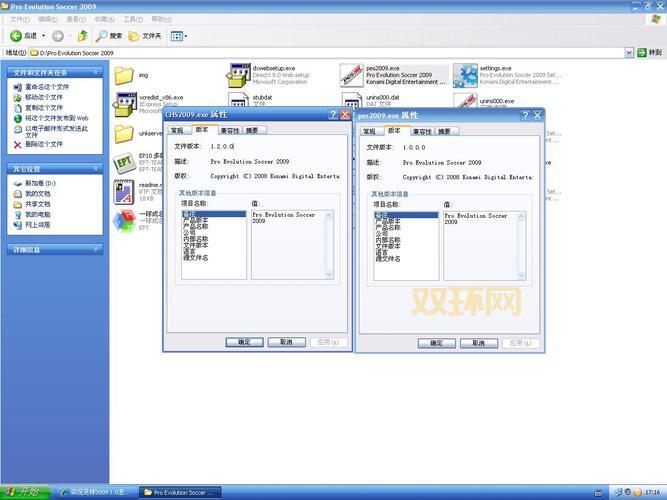The width and height of the screenshot is (667, 500).
Task: Select the img folder icon
Action: (x=124, y=75)
